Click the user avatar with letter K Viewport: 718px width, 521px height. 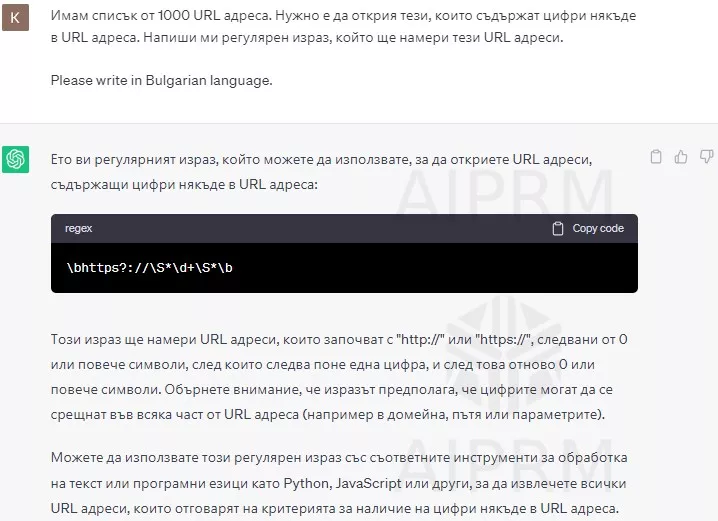click(15, 17)
